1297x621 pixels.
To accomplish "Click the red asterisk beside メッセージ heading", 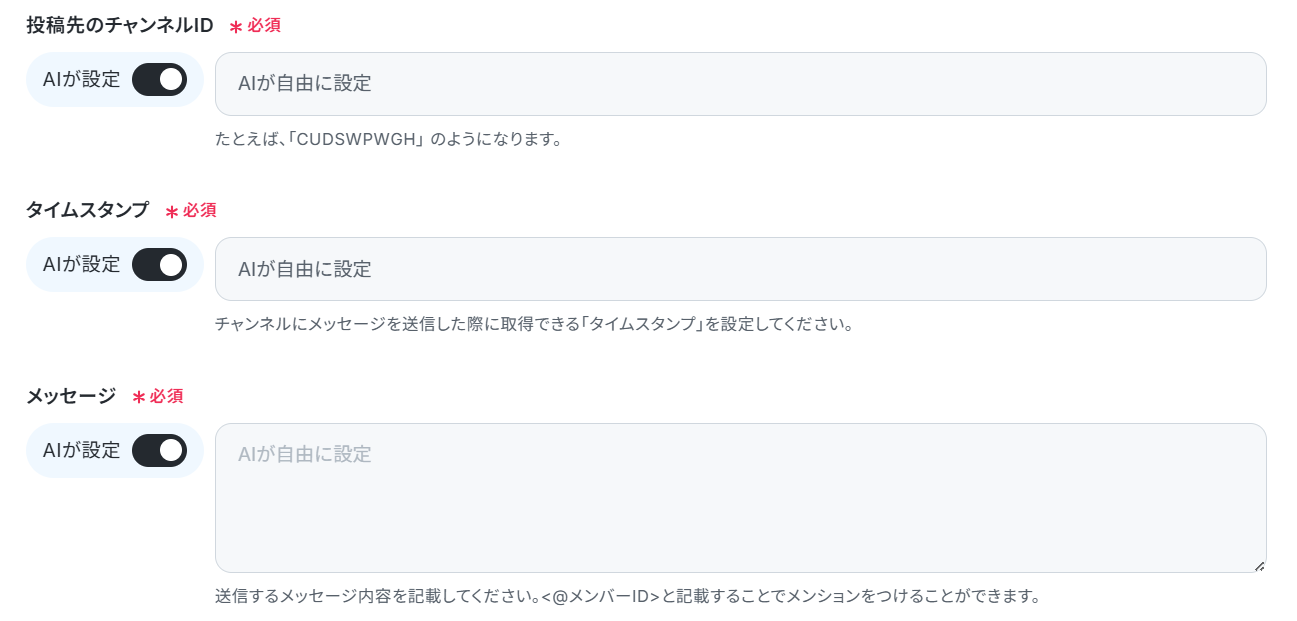I will (139, 398).
